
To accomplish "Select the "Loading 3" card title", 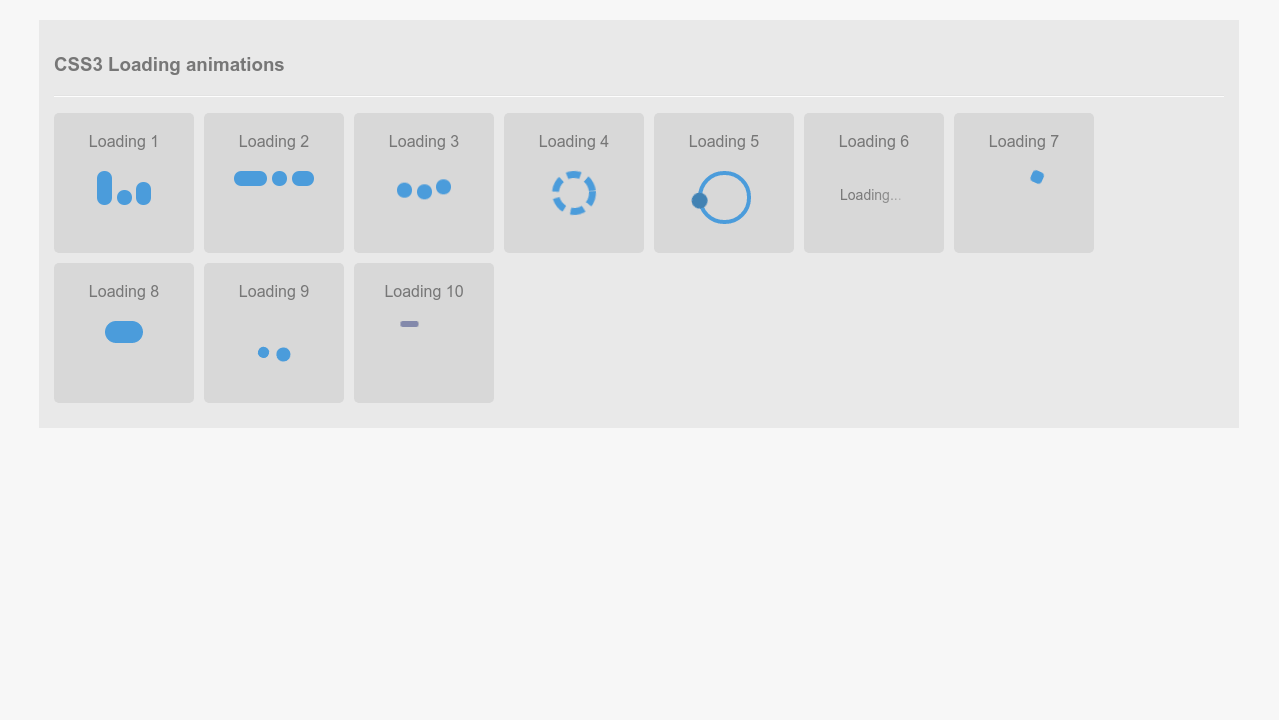I will click(424, 142).
